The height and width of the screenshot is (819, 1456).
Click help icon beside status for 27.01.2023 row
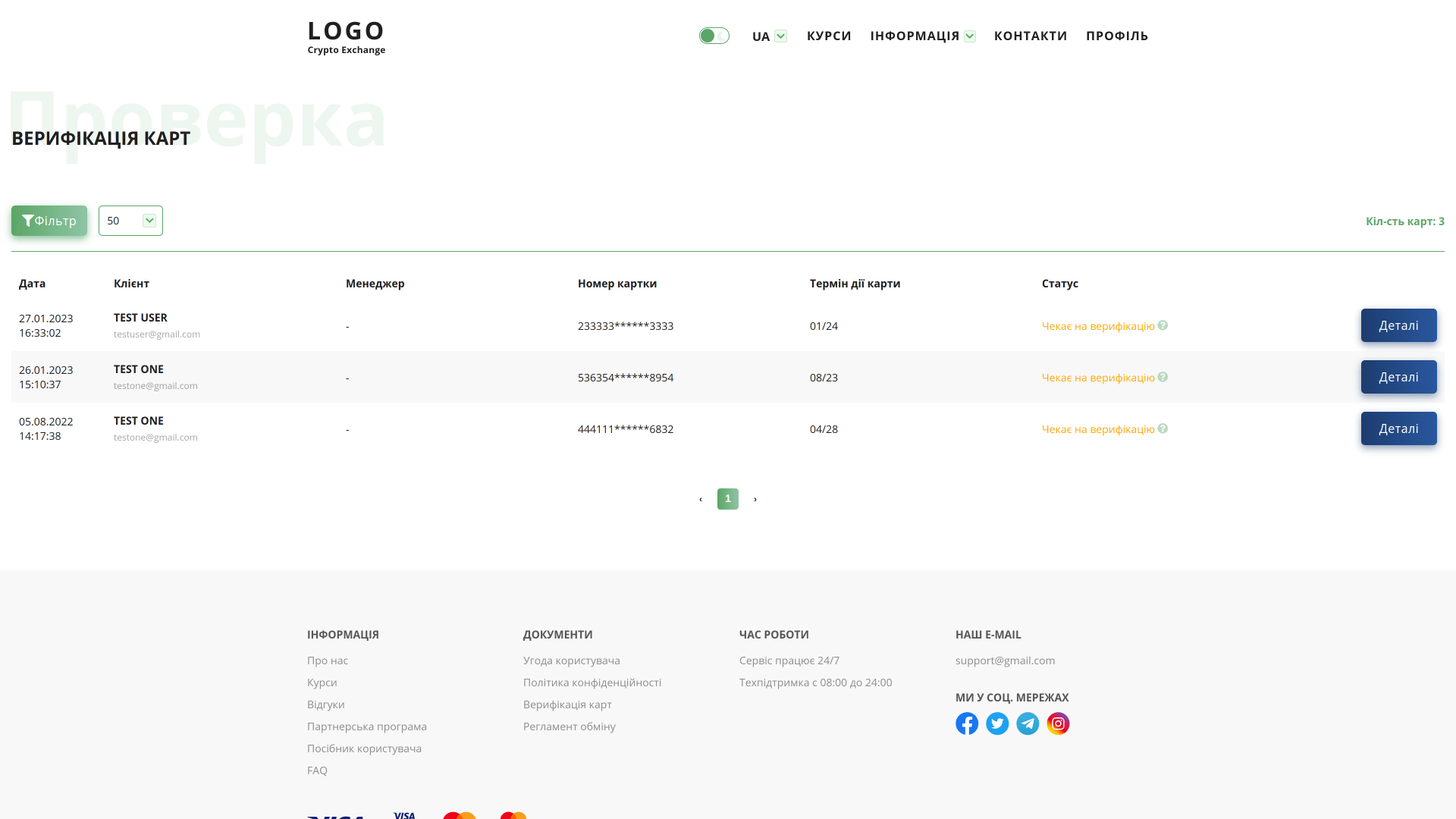pos(1163,325)
